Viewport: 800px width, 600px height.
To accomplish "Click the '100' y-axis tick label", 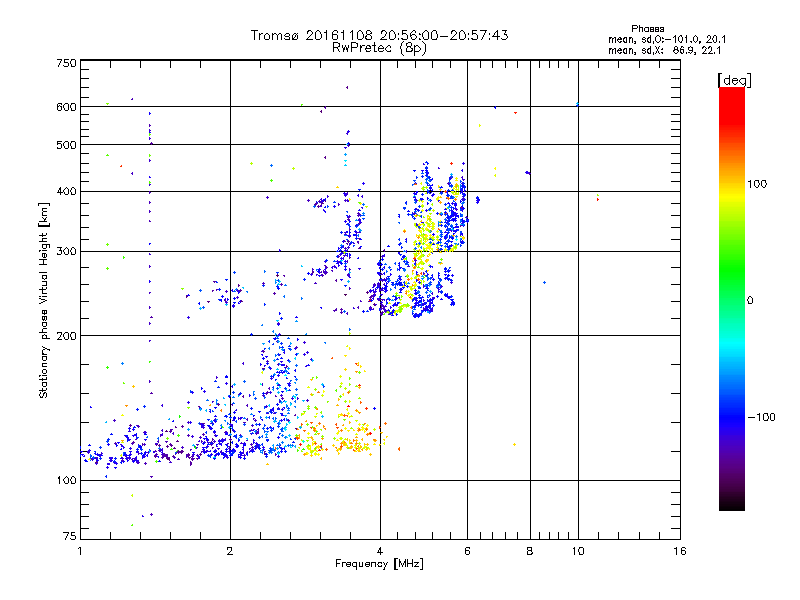I will pyautogui.click(x=66, y=481).
